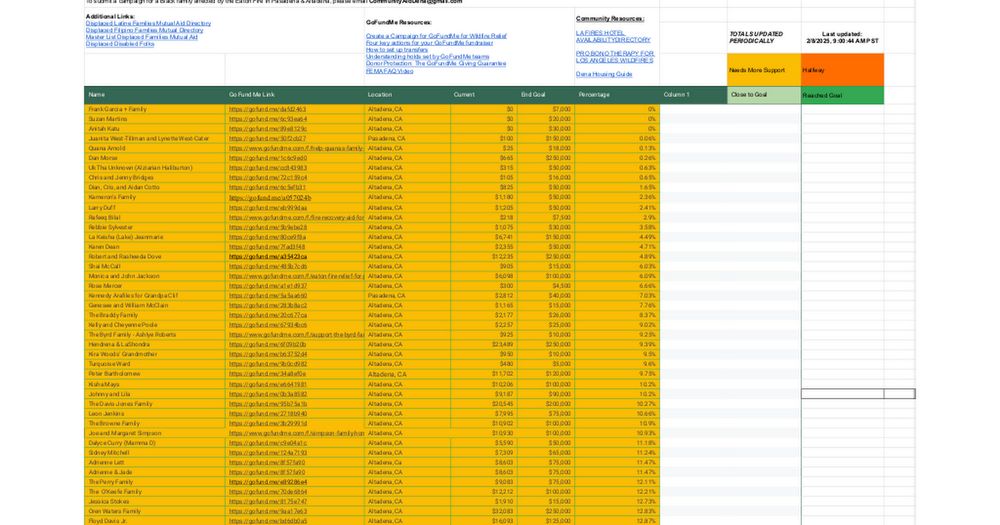The image size is (1000, 525).
Task: Open Monica and John Jackson gofundme link
Action: click(296, 276)
